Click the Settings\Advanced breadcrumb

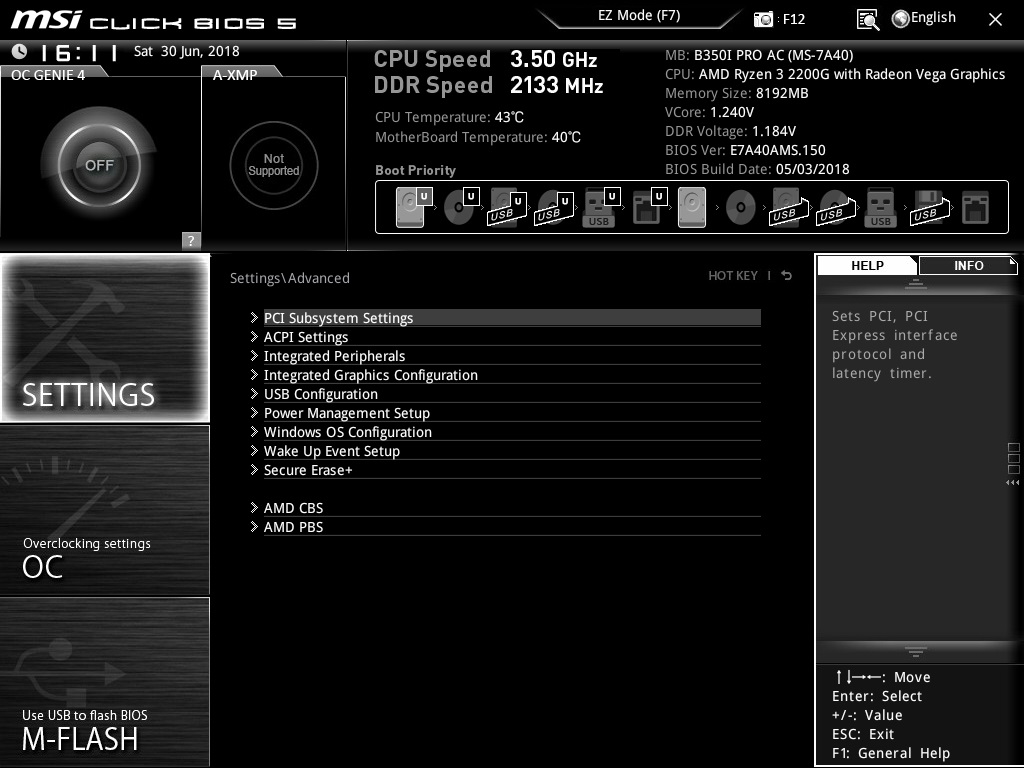click(290, 278)
